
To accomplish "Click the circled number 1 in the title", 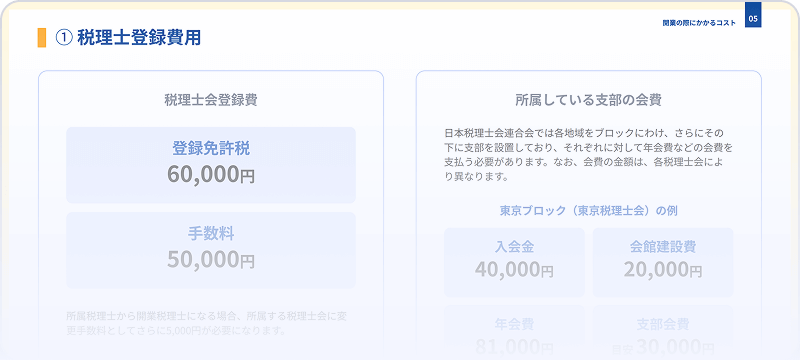I will (63, 38).
